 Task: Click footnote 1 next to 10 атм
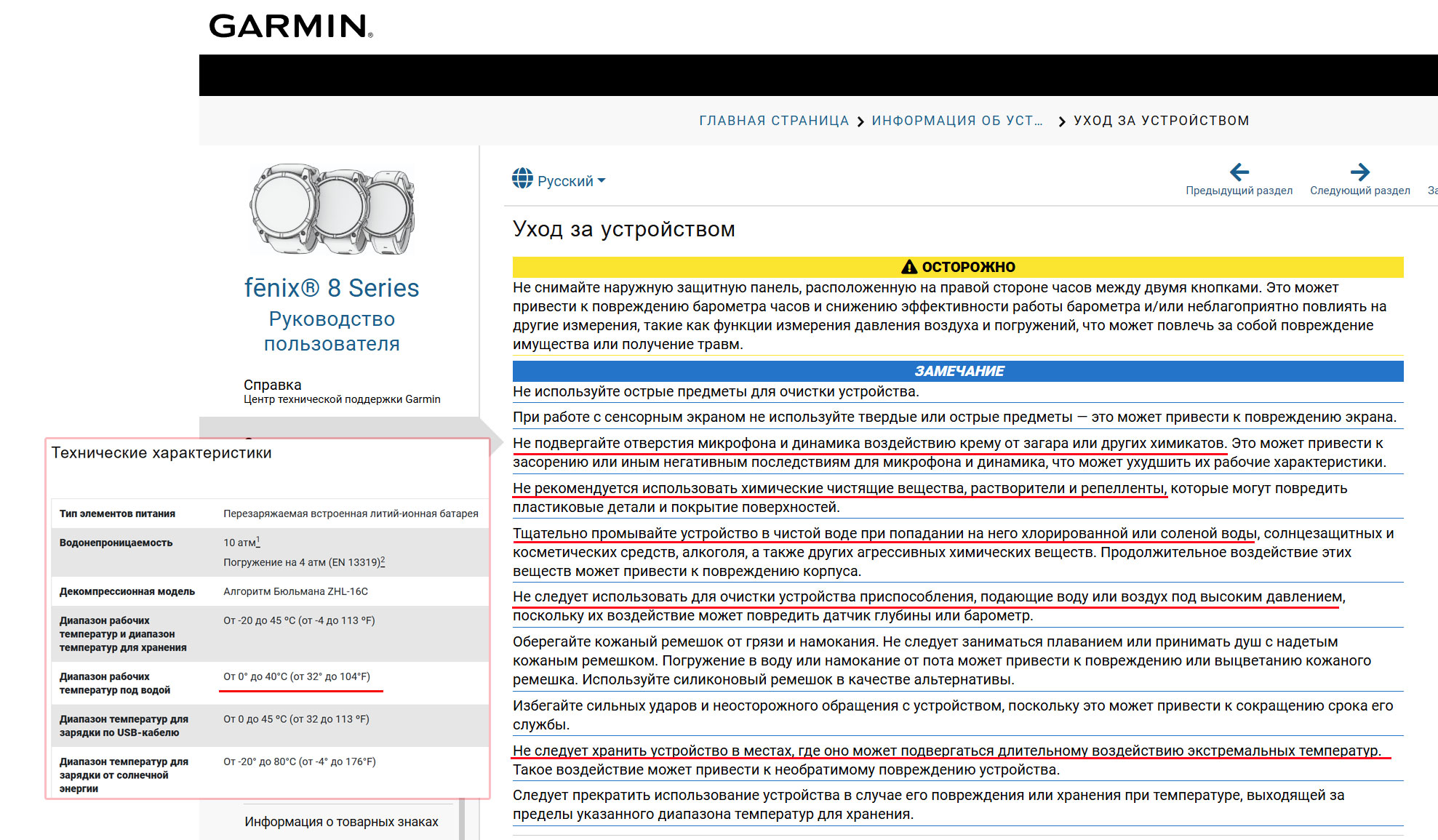258,541
